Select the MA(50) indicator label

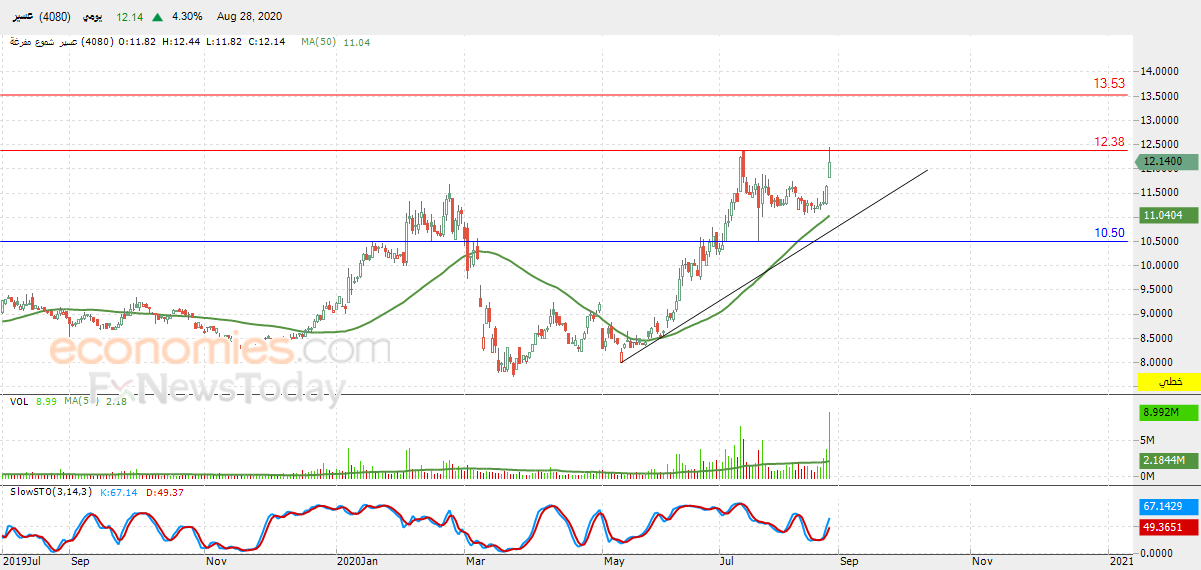click(319, 42)
